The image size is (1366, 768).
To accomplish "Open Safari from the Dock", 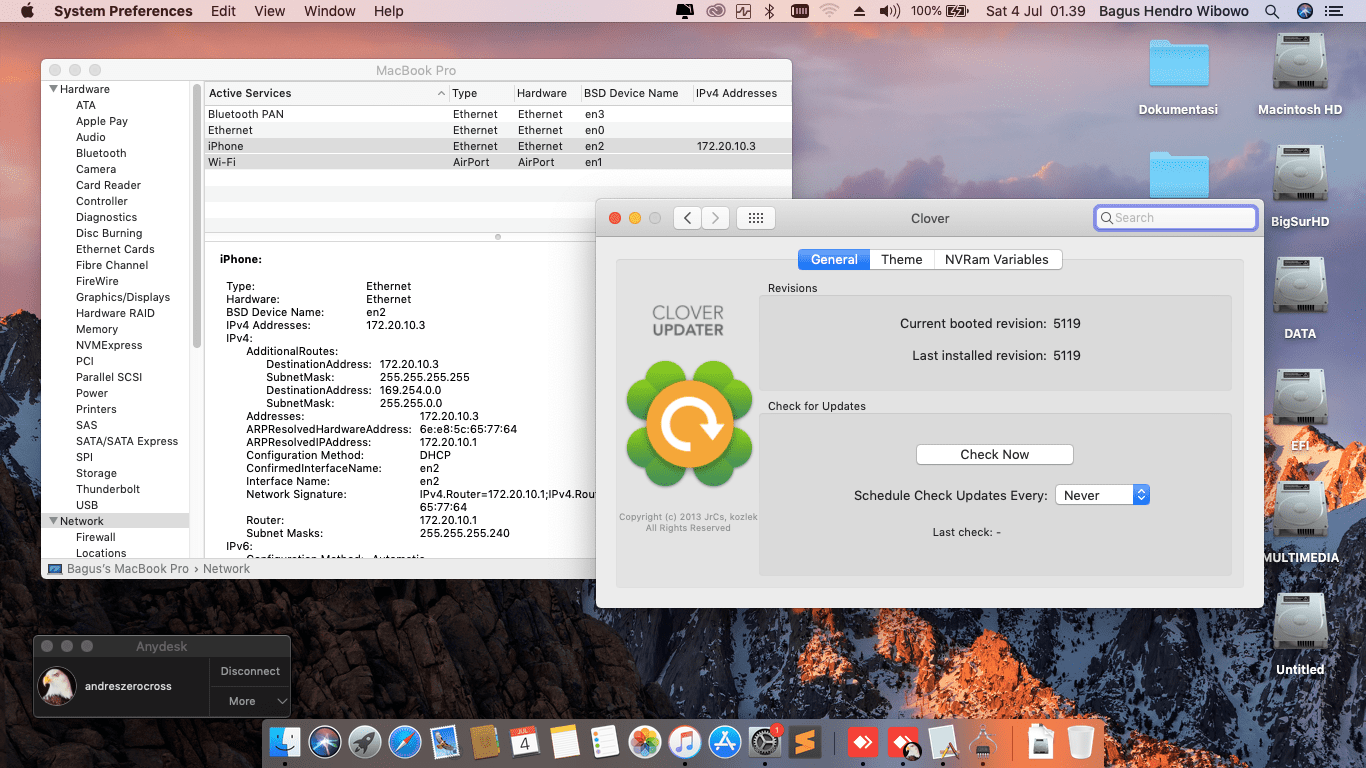I will pyautogui.click(x=405, y=742).
